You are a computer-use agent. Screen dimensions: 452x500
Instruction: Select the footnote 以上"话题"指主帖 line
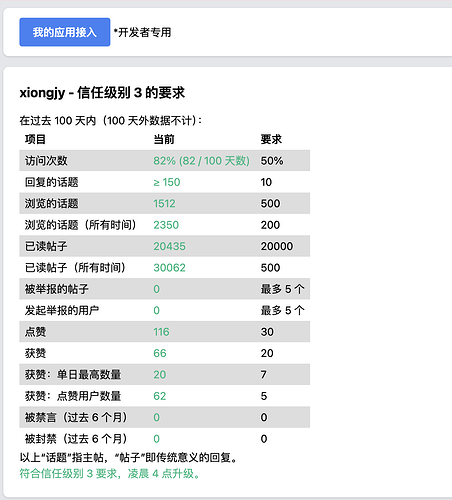pyautogui.click(x=128, y=458)
